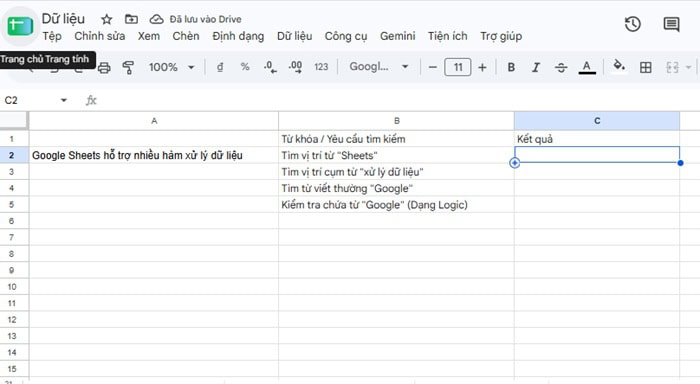Open the Tiện ích menu
The height and width of the screenshot is (384, 700).
coord(447,36)
